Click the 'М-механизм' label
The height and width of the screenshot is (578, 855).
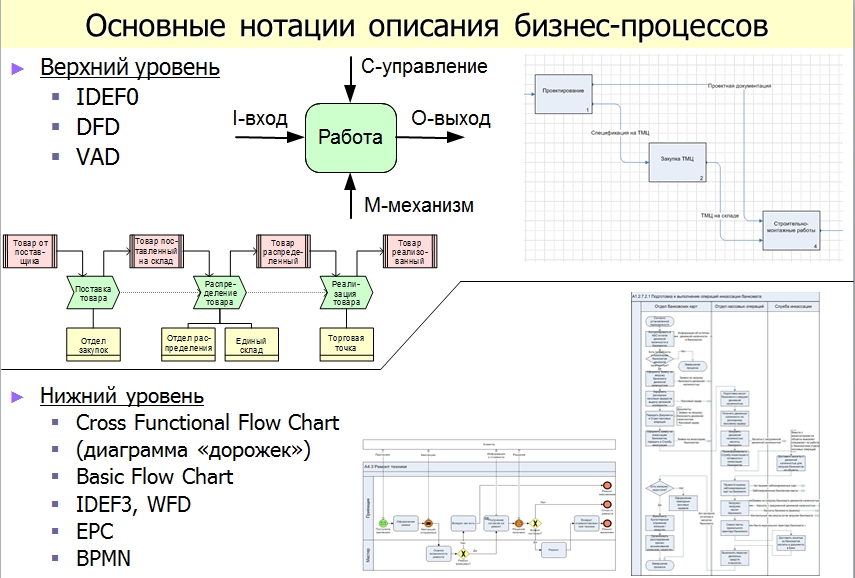(x=419, y=205)
